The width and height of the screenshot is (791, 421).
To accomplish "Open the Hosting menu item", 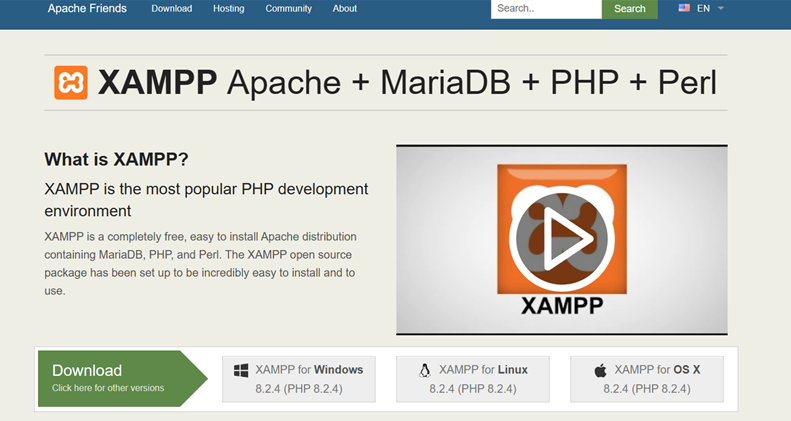I will click(229, 9).
